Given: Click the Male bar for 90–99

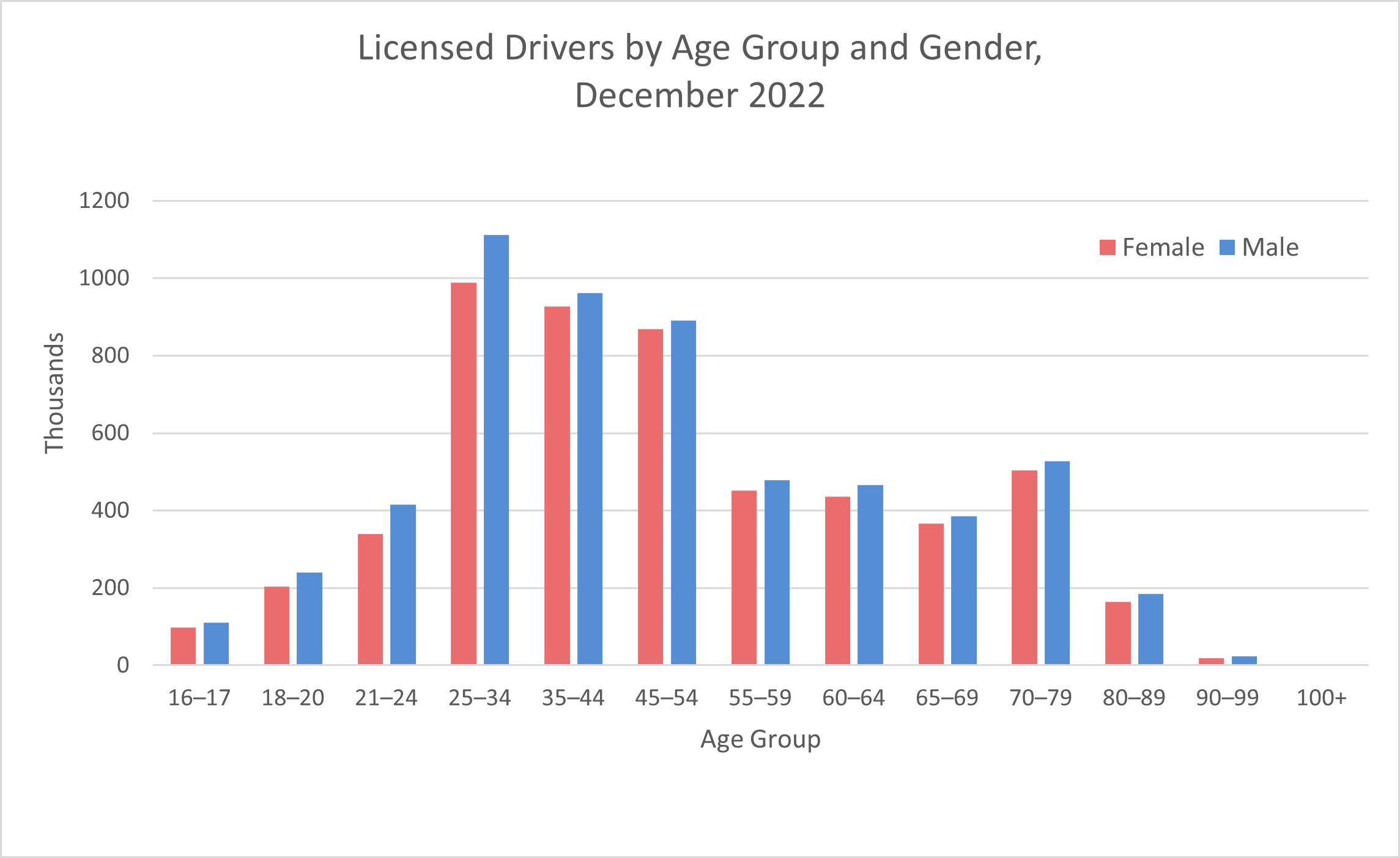Looking at the screenshot, I should point(1244,660).
